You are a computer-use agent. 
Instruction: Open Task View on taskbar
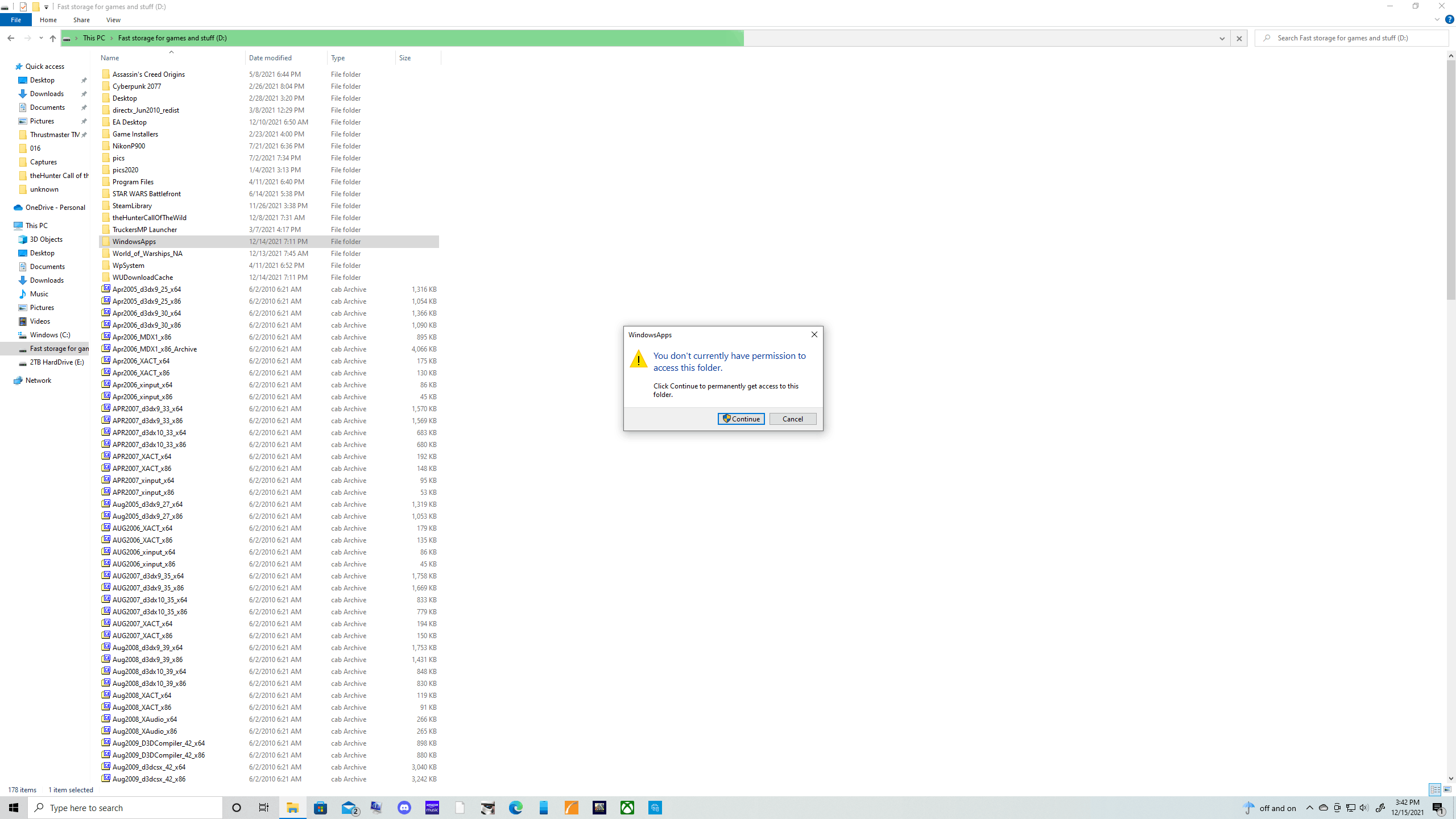click(x=264, y=808)
